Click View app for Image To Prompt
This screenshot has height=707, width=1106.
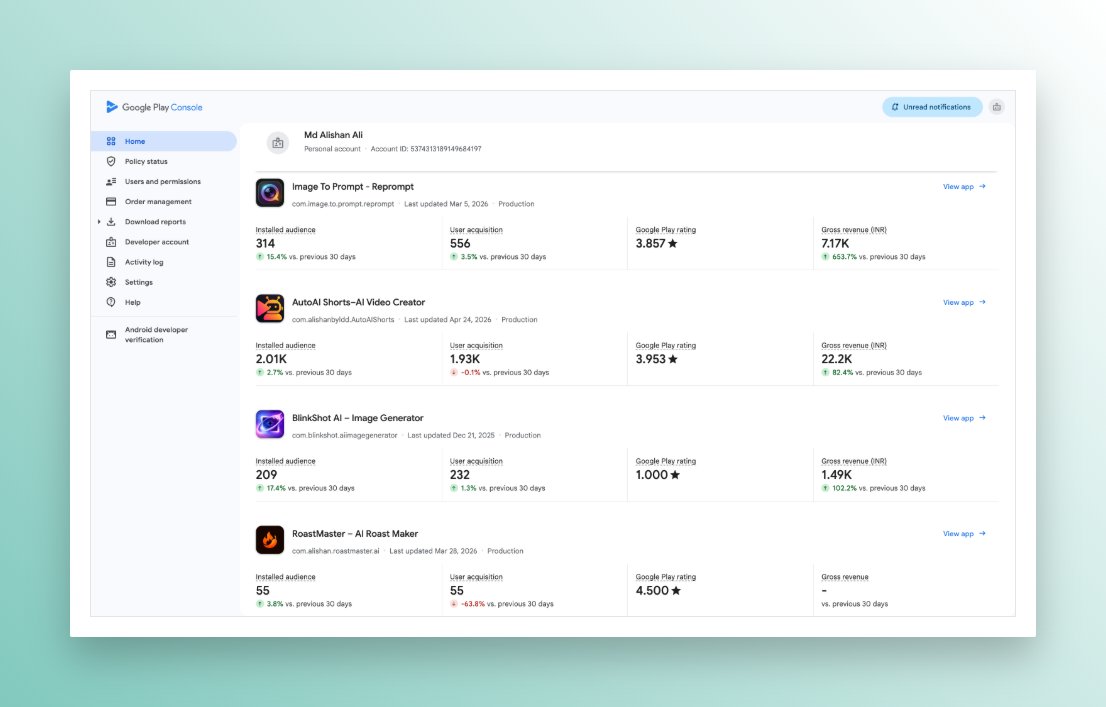coord(964,187)
